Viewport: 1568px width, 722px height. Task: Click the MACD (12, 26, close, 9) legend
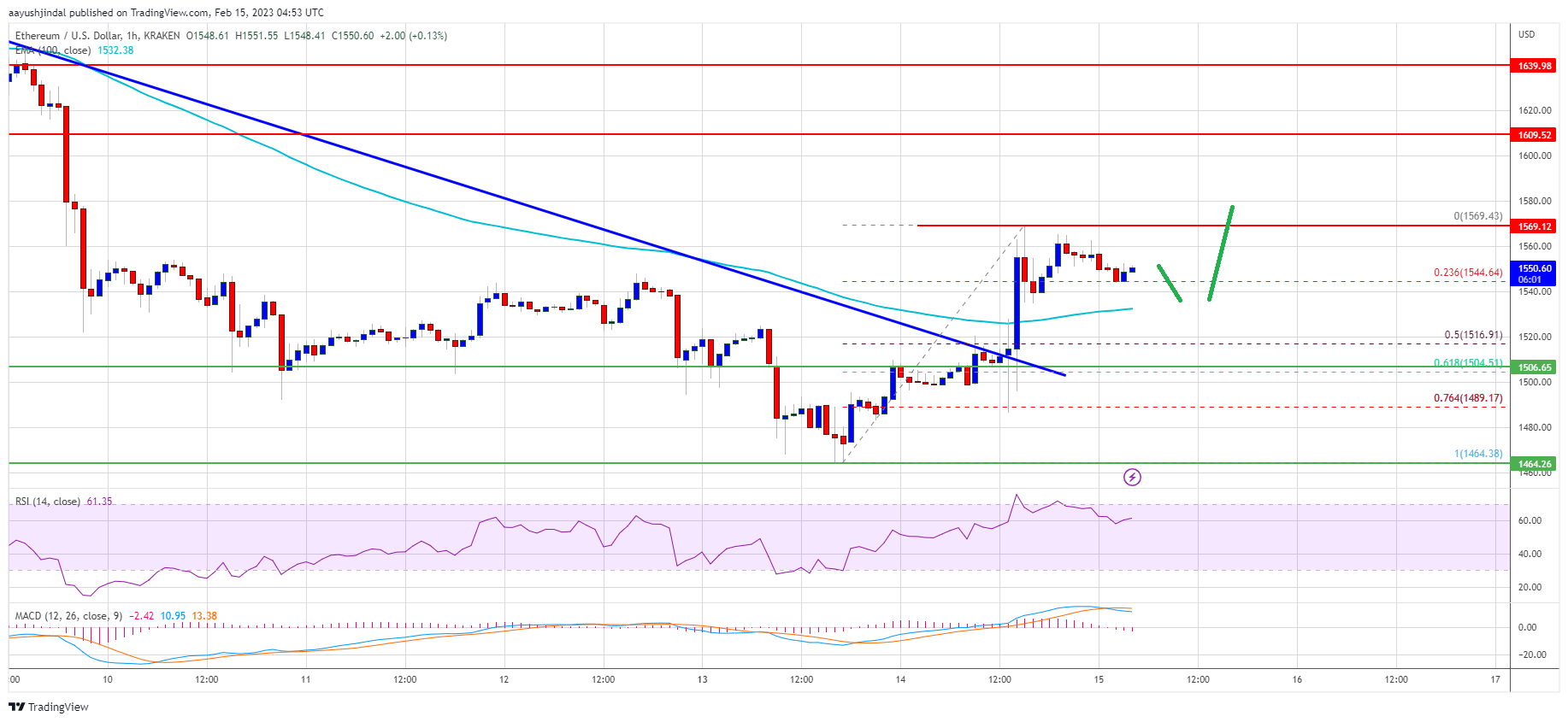tap(69, 616)
